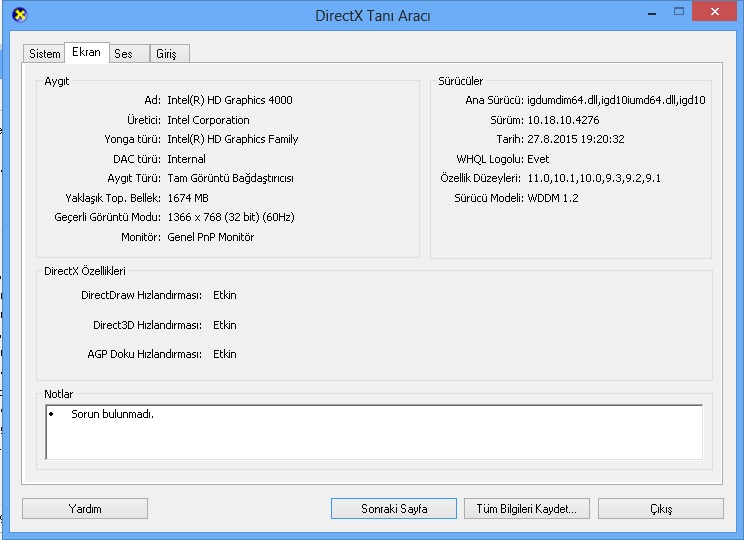Click the 'Genel PnP Monitör' value
This screenshot has height=540, width=744.
coord(211,237)
